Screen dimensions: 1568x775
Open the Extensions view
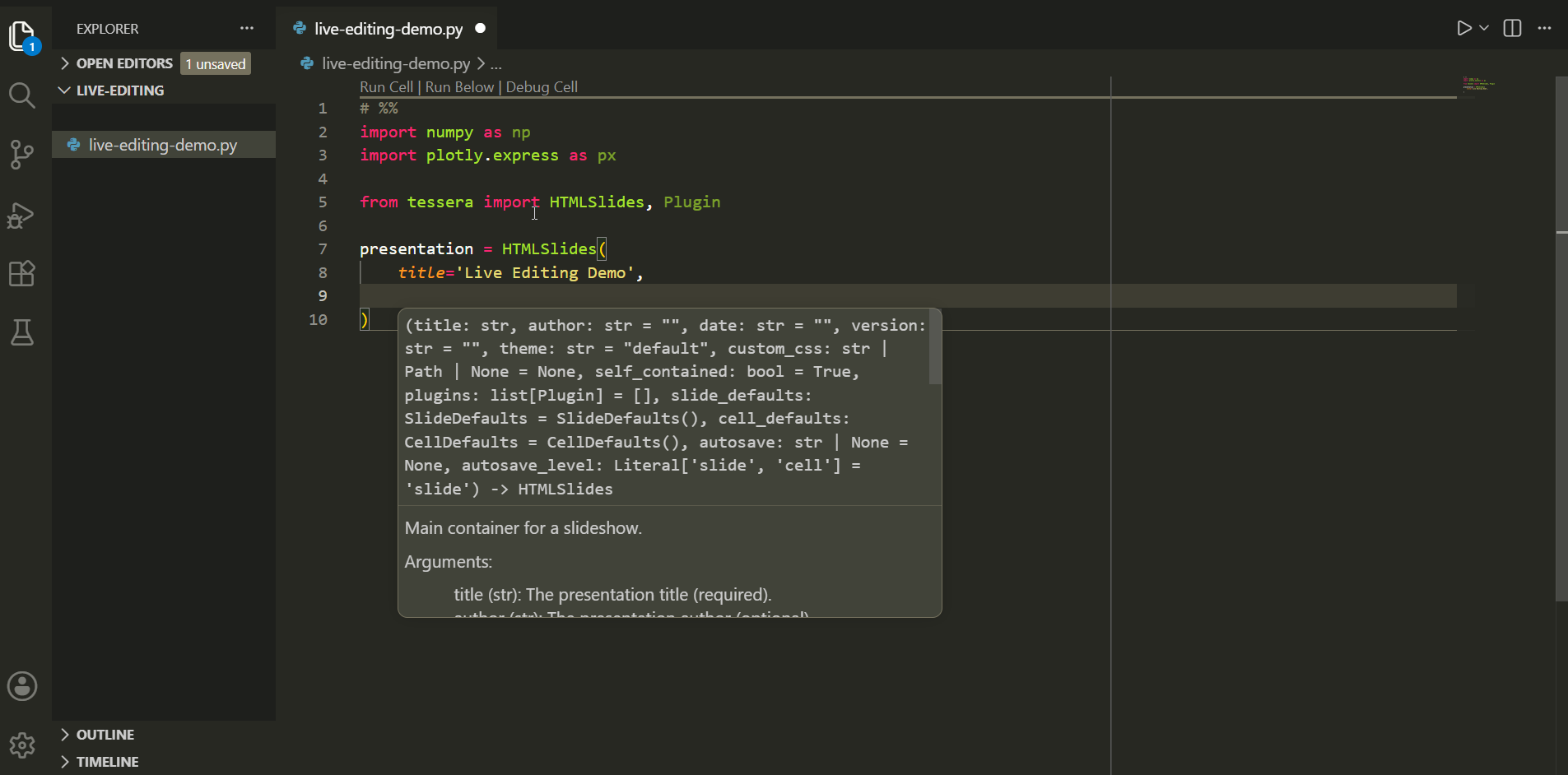click(22, 273)
